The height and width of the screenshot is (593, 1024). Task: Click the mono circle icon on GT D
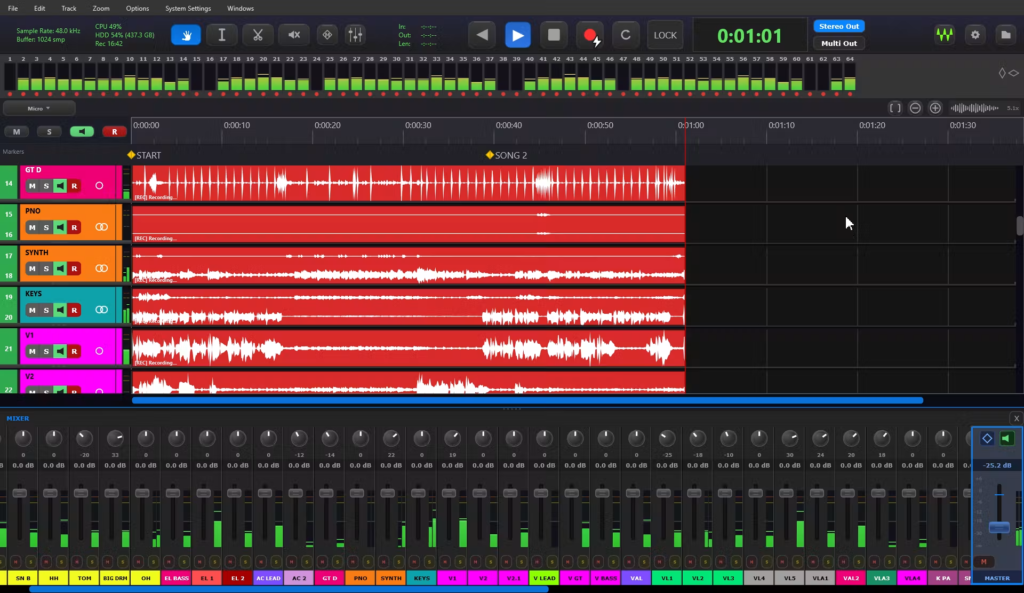point(99,186)
